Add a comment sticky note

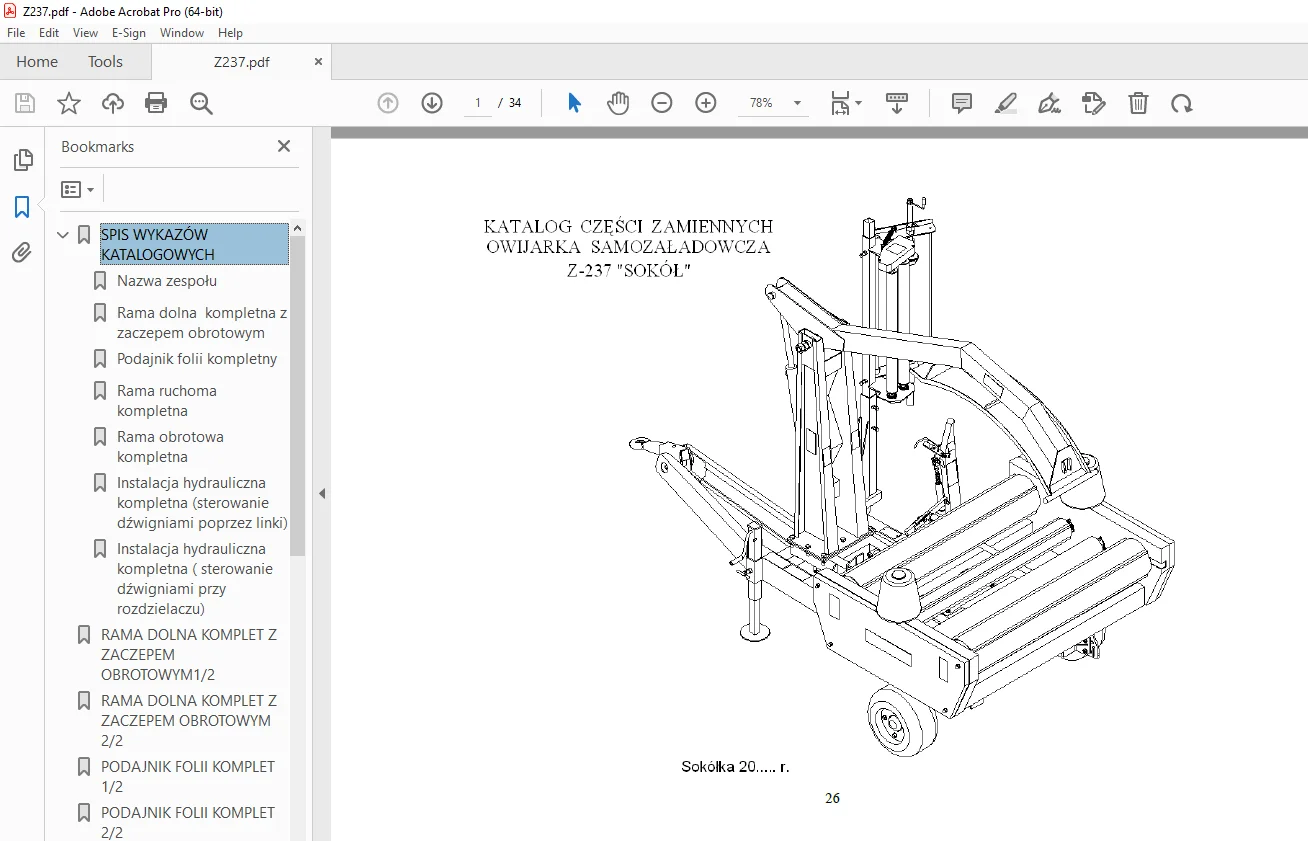point(962,103)
